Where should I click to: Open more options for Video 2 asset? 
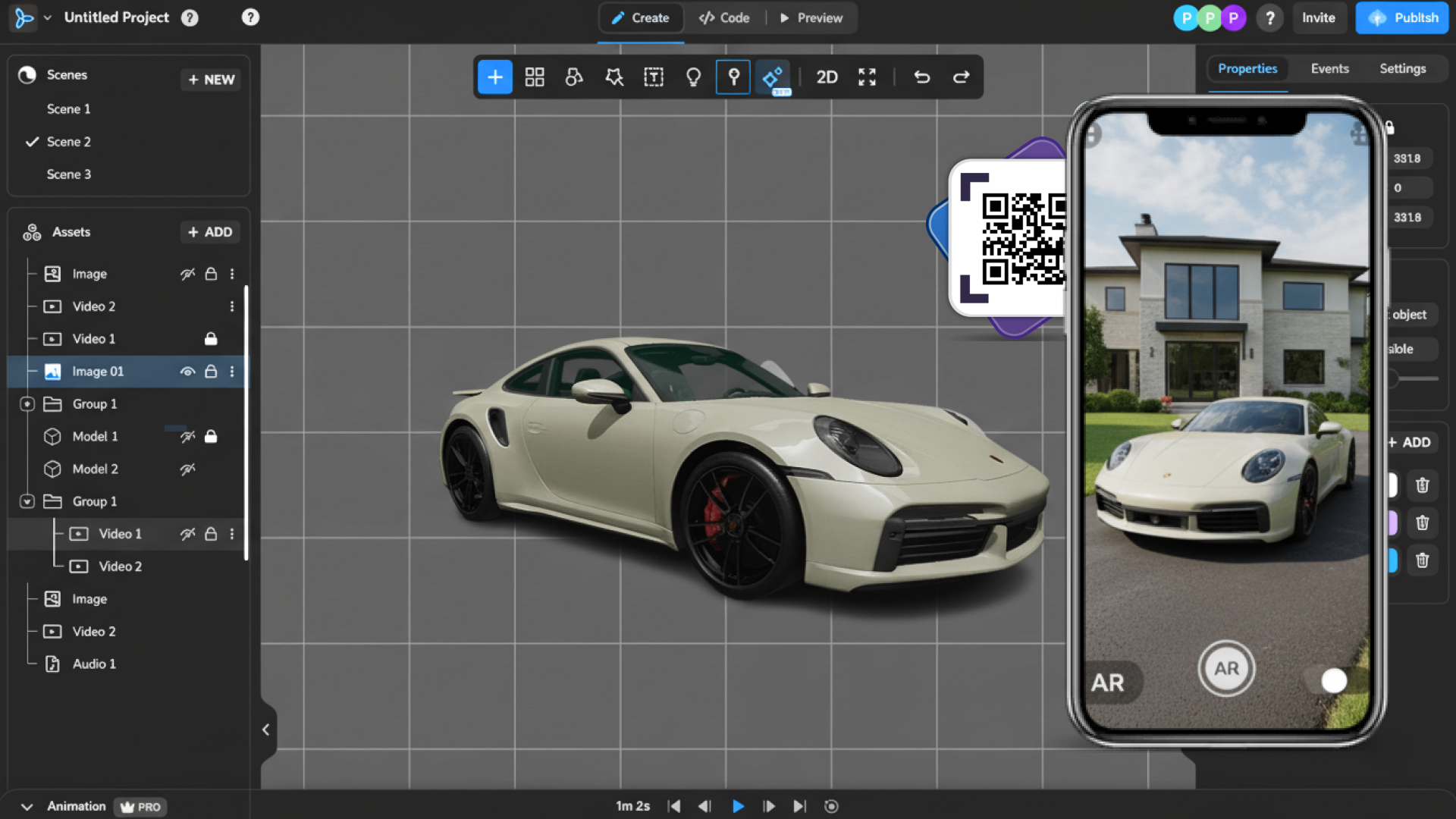[x=232, y=306]
